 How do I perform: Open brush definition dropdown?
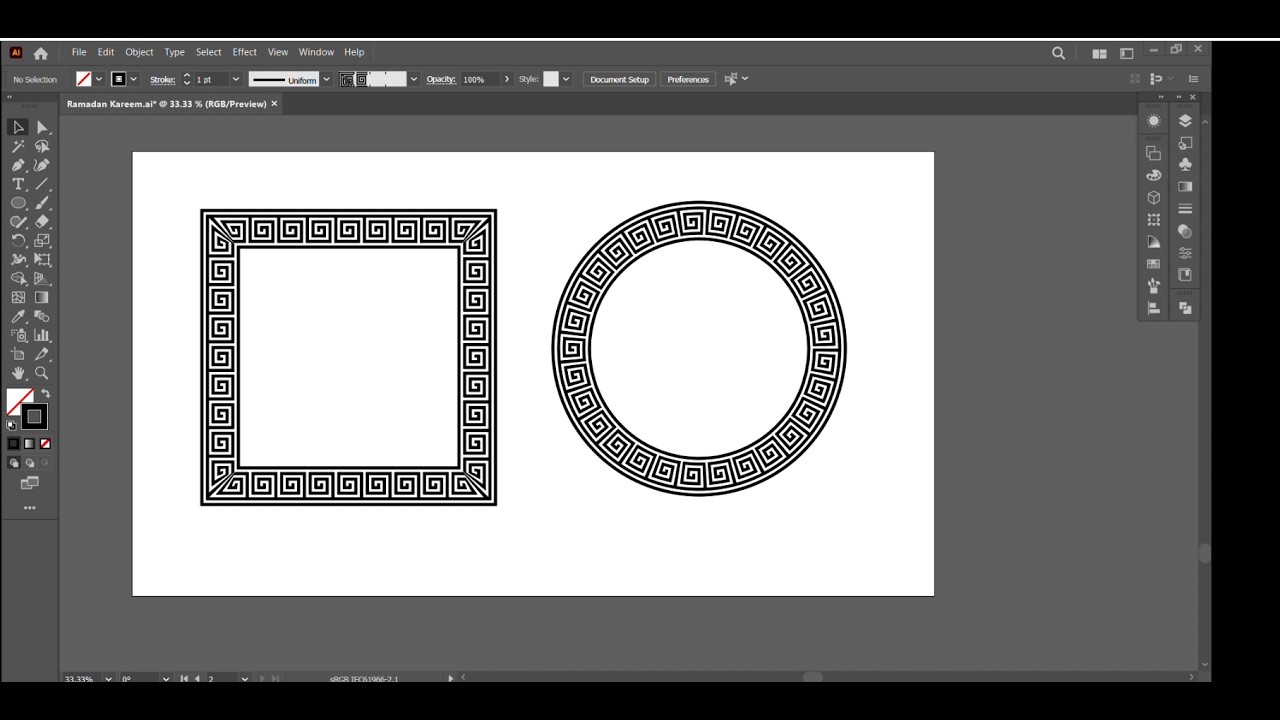pyautogui.click(x=413, y=79)
